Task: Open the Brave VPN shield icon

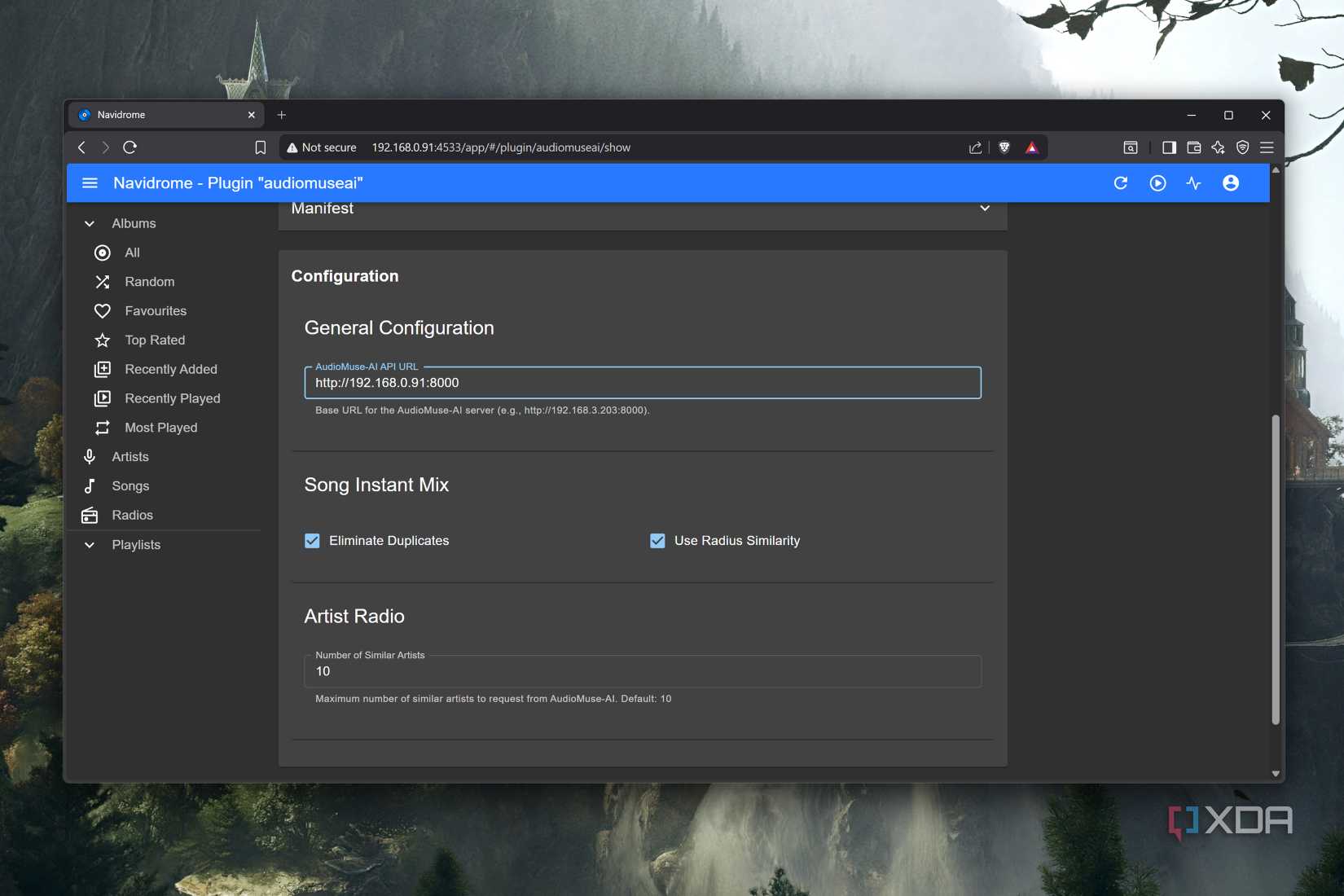Action: [x=1242, y=147]
